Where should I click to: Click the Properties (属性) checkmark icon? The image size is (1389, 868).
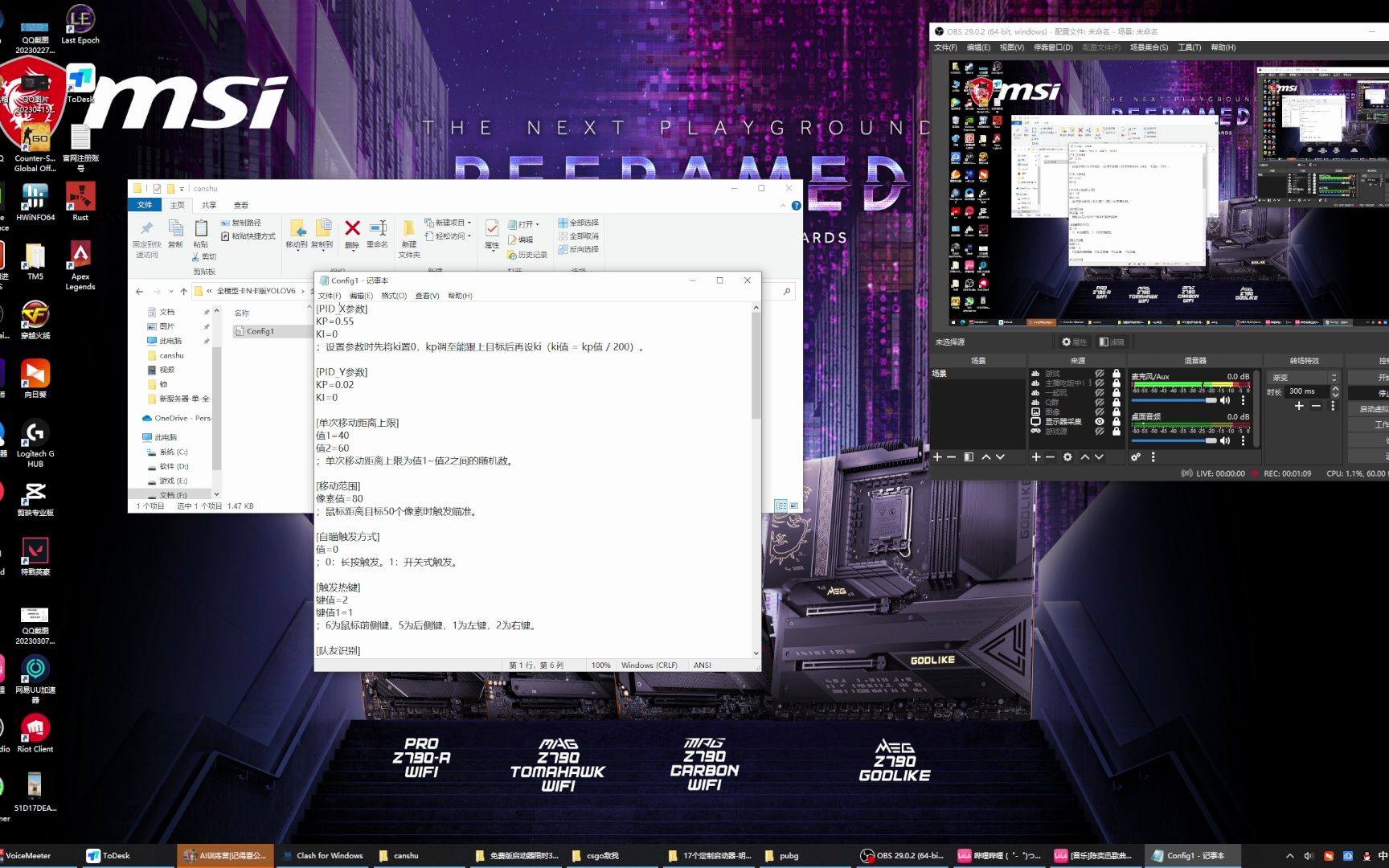point(492,229)
